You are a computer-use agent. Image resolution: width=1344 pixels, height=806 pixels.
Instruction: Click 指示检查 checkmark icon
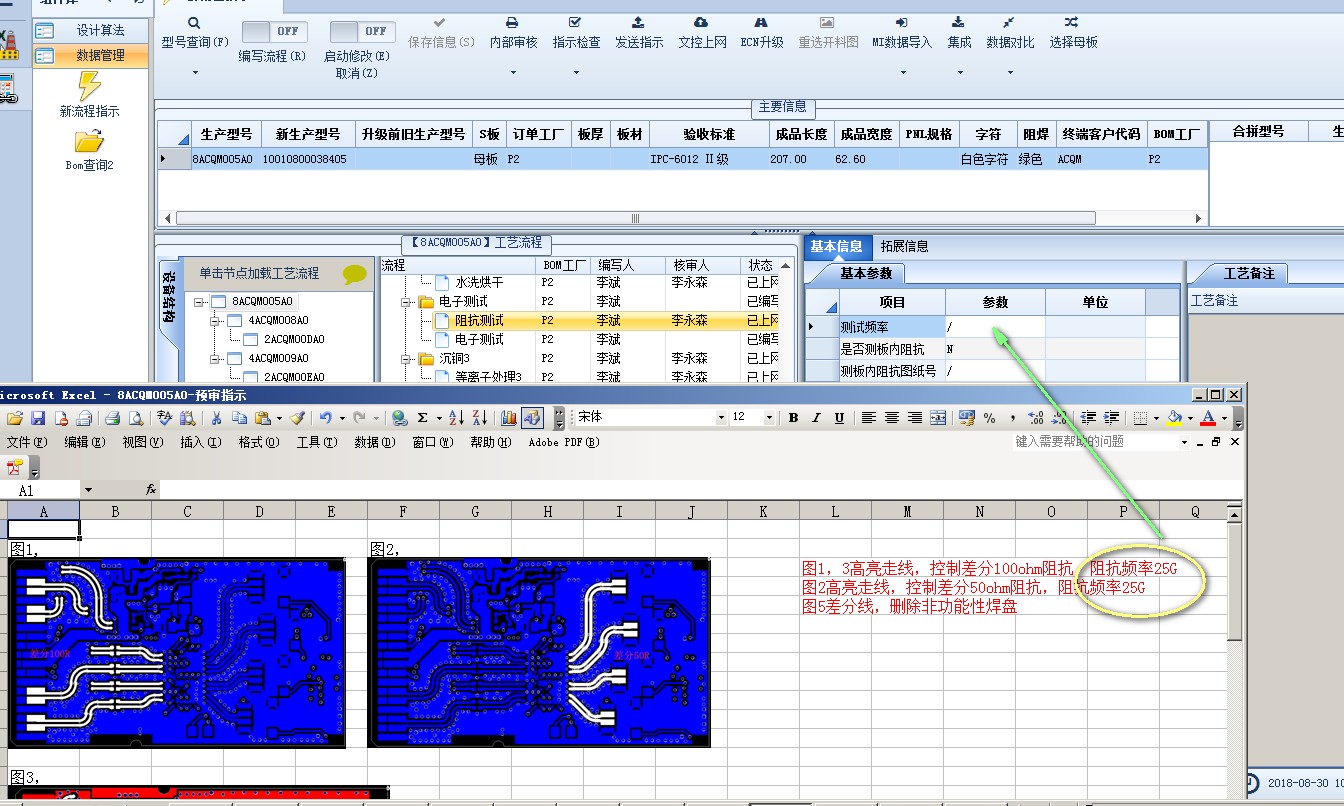pos(575,23)
